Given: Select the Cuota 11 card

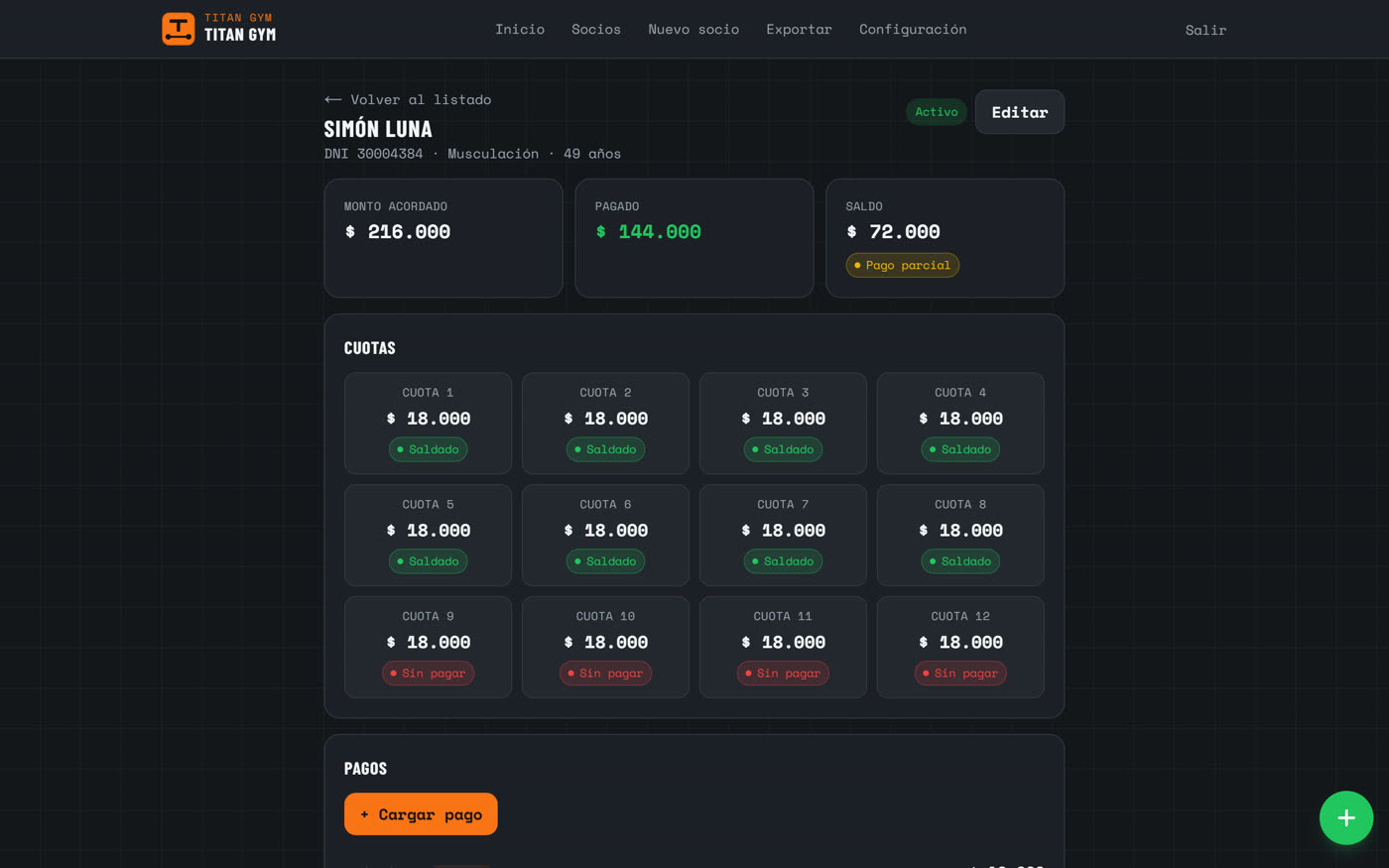Looking at the screenshot, I should coord(783,647).
